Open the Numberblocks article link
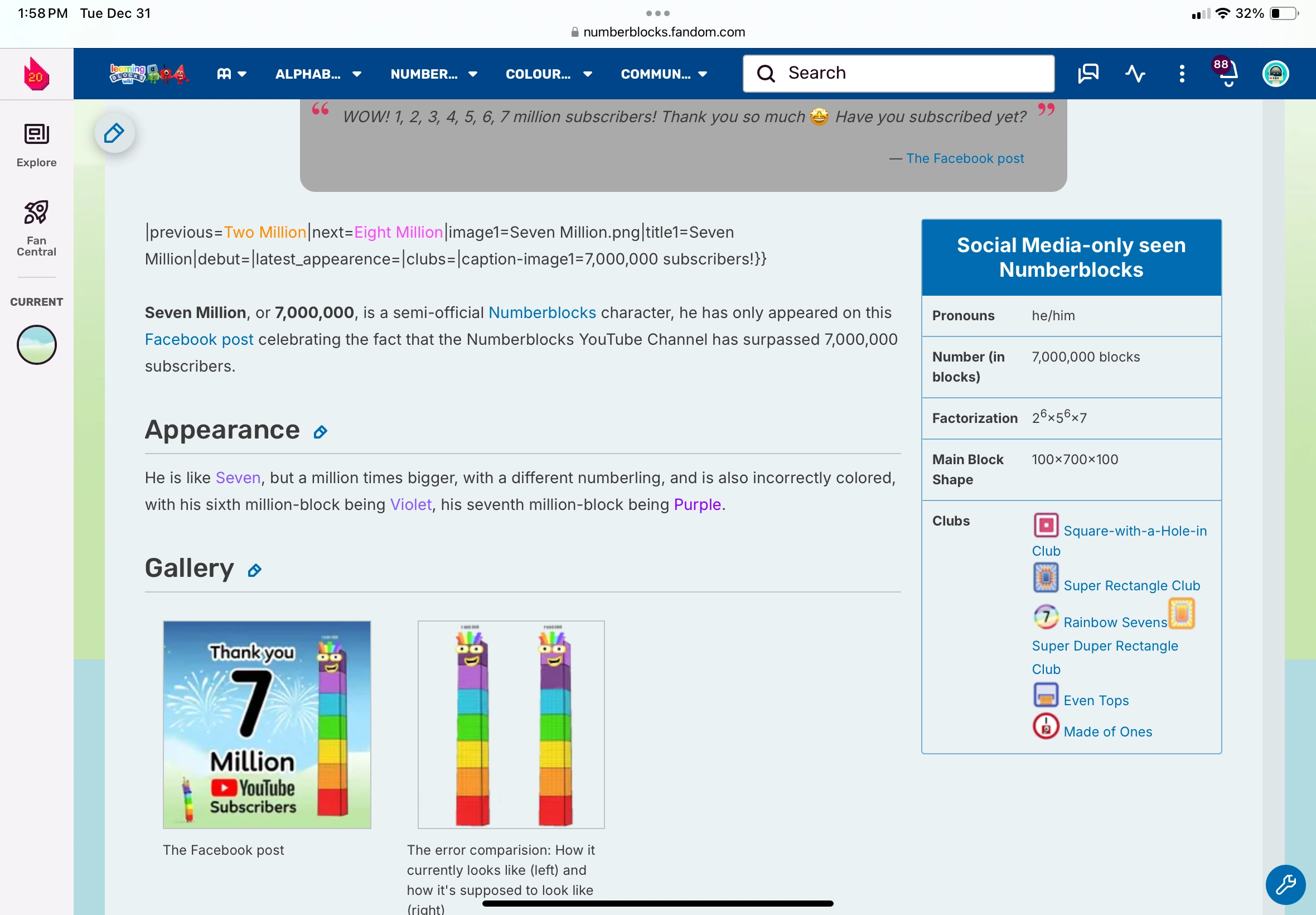Image resolution: width=1316 pixels, height=915 pixels. [542, 312]
